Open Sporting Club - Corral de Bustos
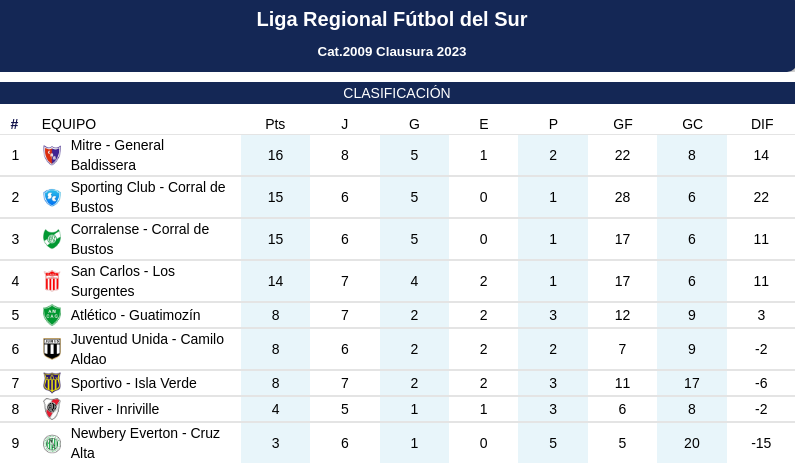This screenshot has width=795, height=463. 148,197
